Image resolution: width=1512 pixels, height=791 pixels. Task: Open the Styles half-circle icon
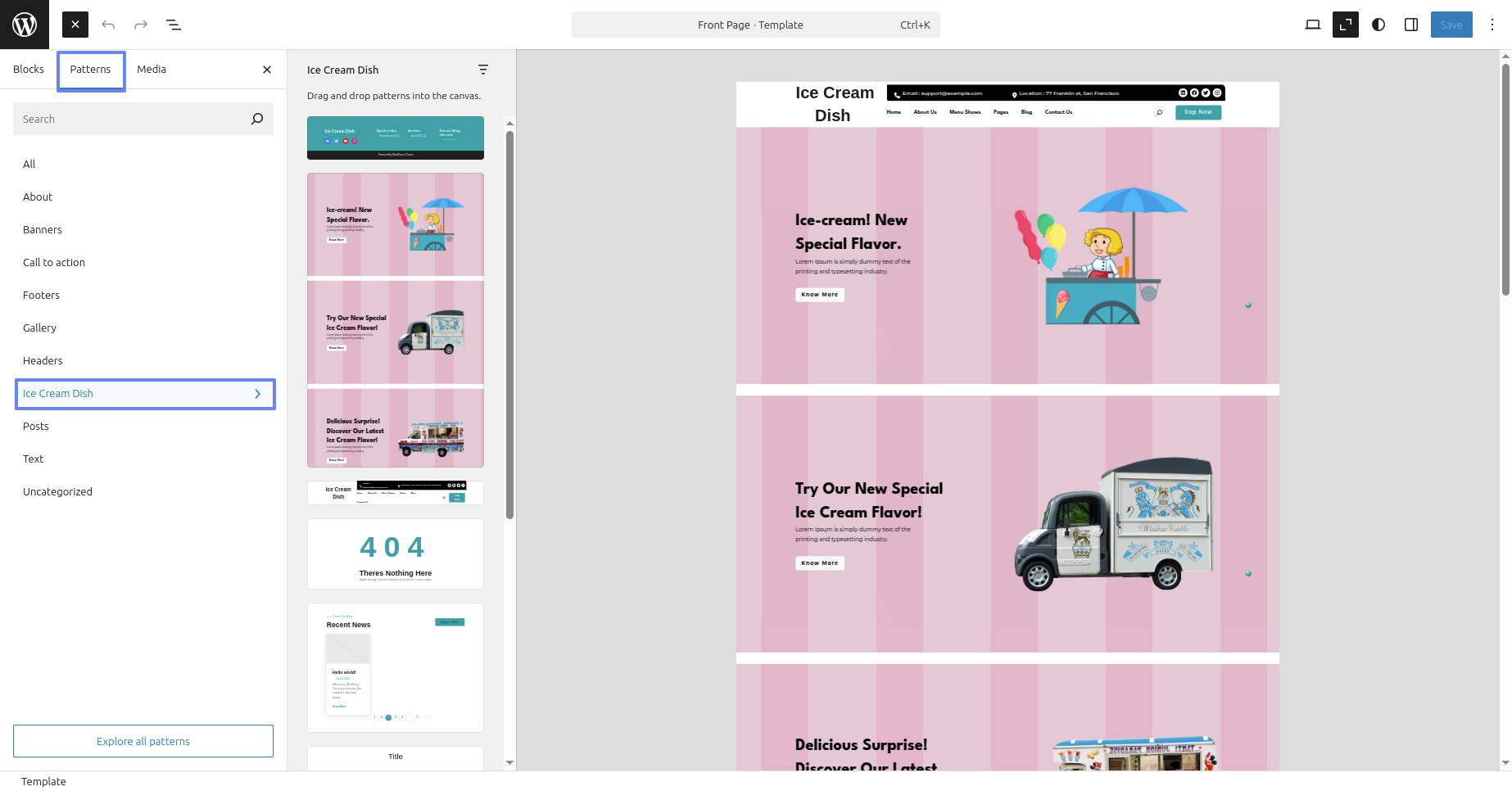(1378, 25)
